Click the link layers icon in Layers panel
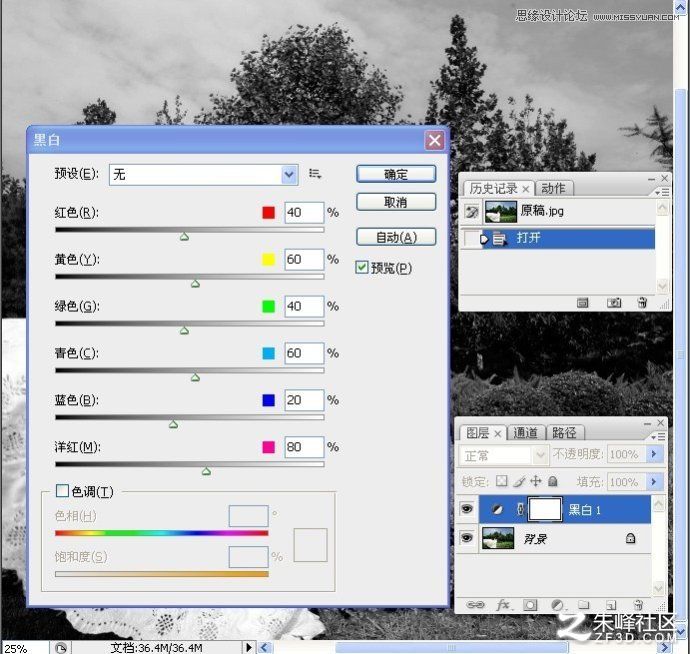This screenshot has width=690, height=654. pos(475,605)
